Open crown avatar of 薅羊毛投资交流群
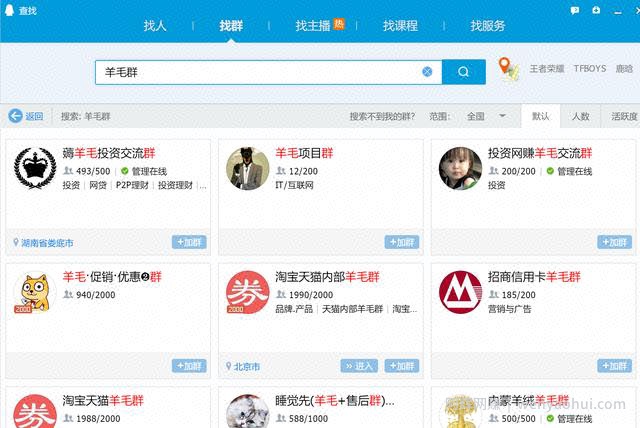Image resolution: width=640 pixels, height=428 pixels. tap(35, 168)
